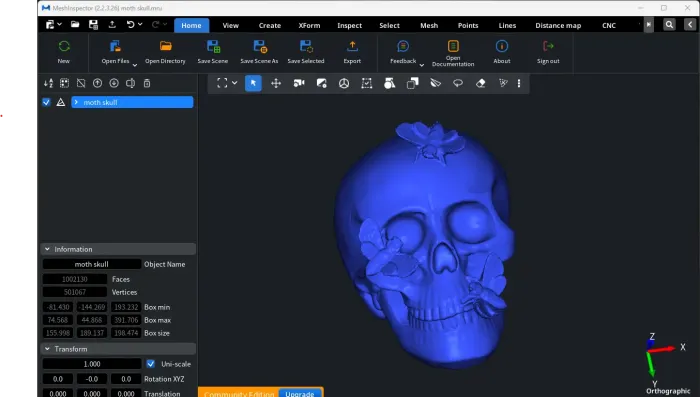The height and width of the screenshot is (397, 700).
Task: Switch to the Inspect tab
Action: tap(350, 25)
